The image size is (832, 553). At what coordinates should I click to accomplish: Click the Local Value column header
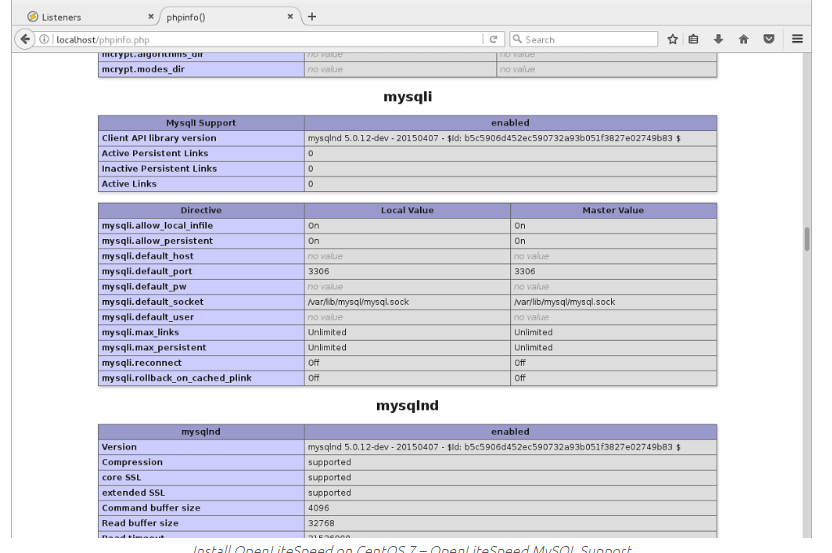pyautogui.click(x=408, y=210)
